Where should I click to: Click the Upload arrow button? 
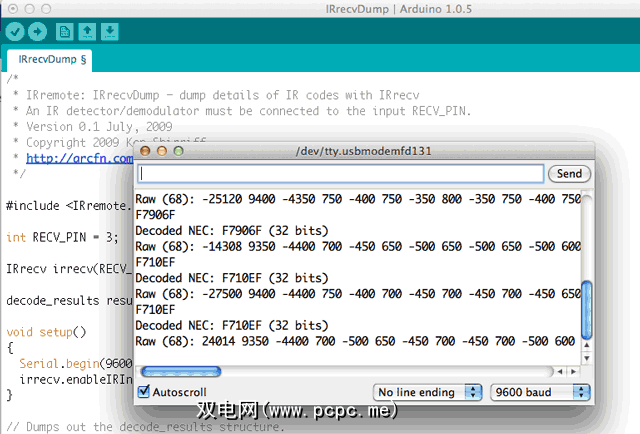(38, 31)
